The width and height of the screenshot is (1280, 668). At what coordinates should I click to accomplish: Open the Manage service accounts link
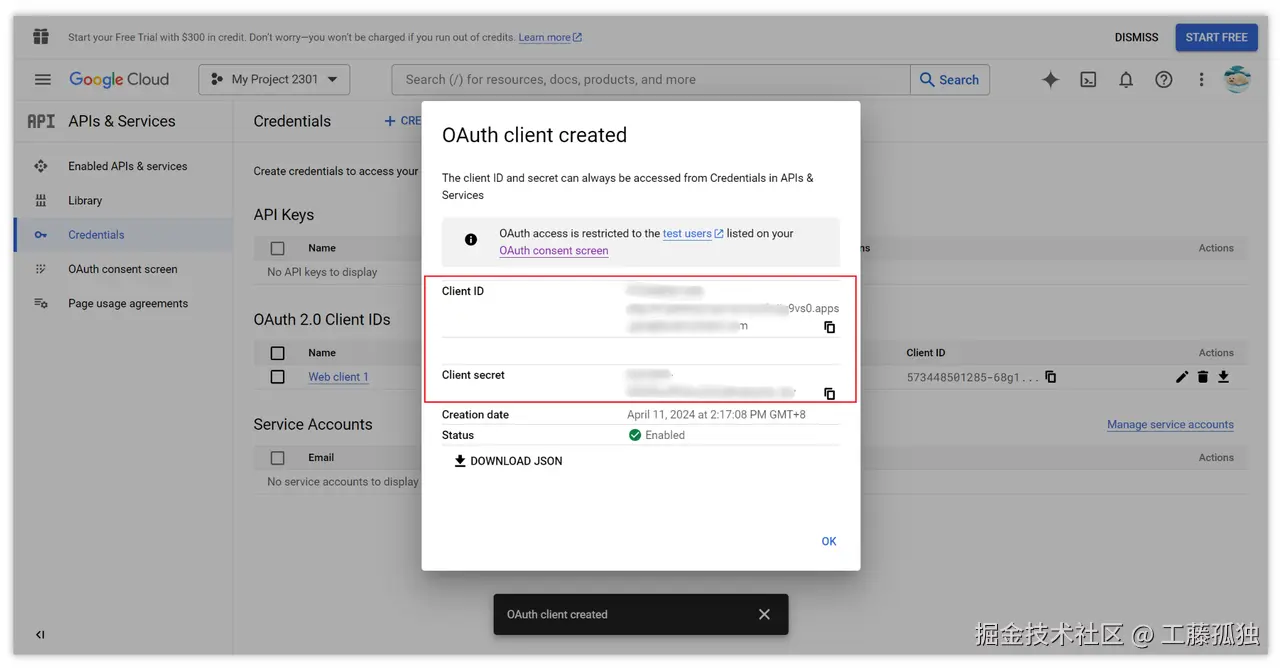tap(1170, 424)
